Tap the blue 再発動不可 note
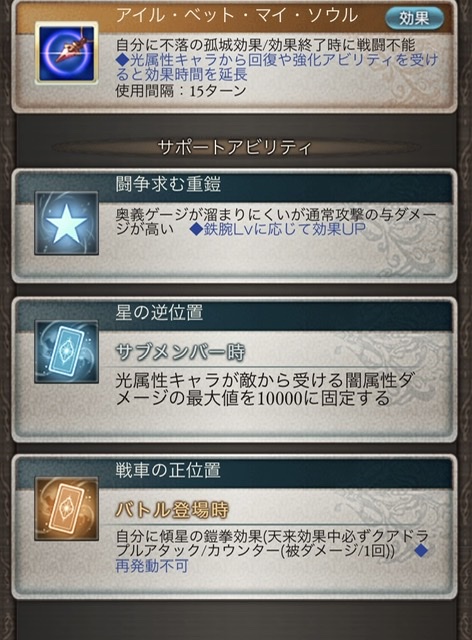 pos(152,566)
